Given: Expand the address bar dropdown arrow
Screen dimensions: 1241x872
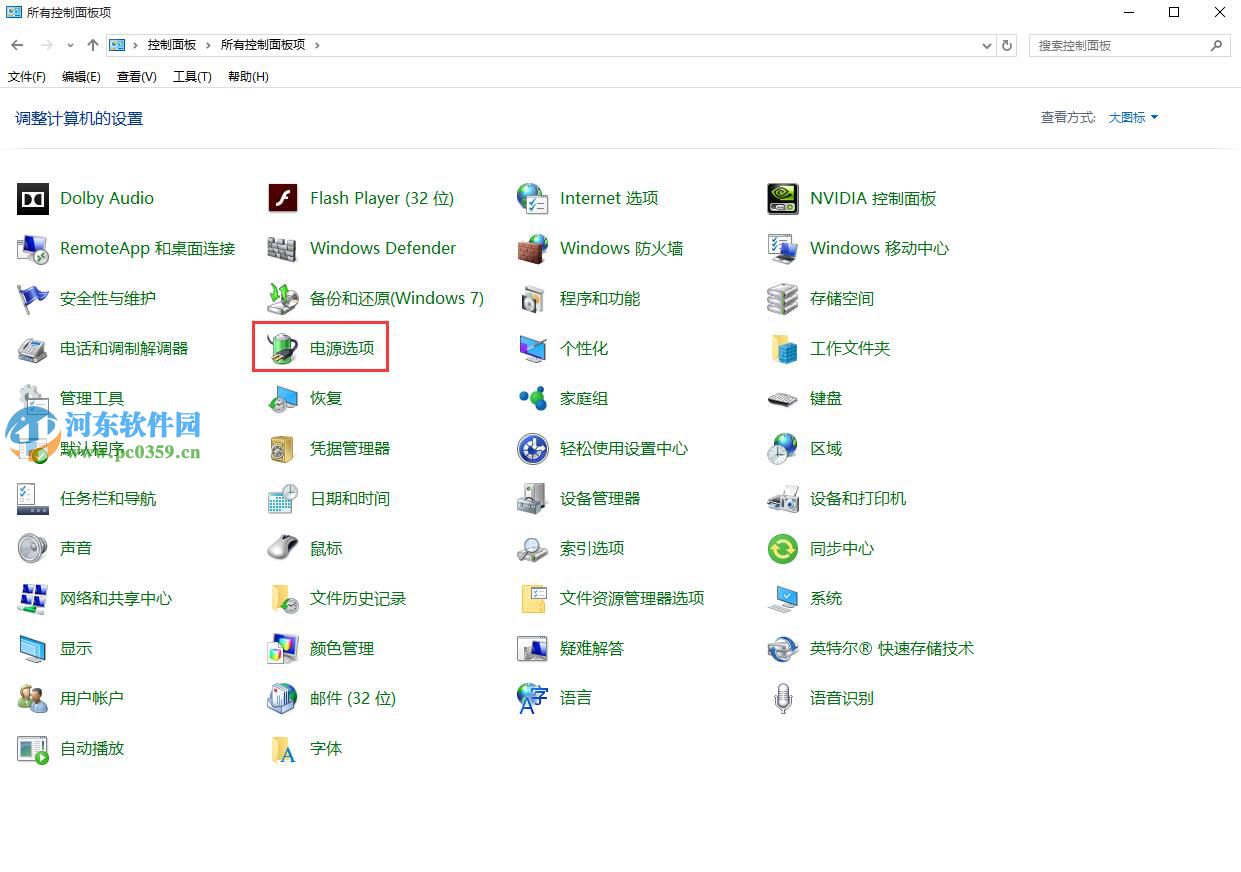Looking at the screenshot, I should click(x=986, y=45).
